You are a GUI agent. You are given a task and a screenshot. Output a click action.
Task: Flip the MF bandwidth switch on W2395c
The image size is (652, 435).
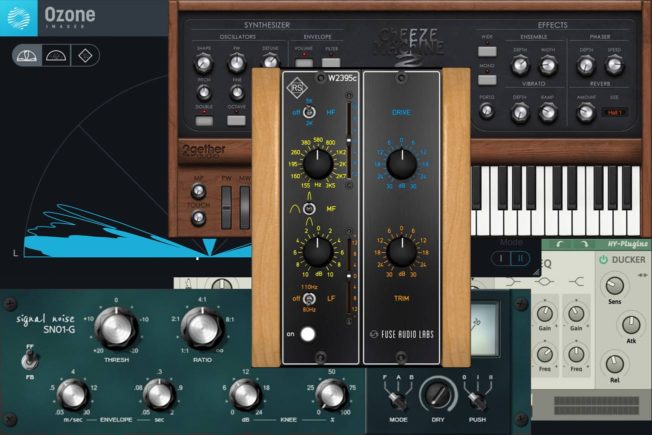[309, 208]
